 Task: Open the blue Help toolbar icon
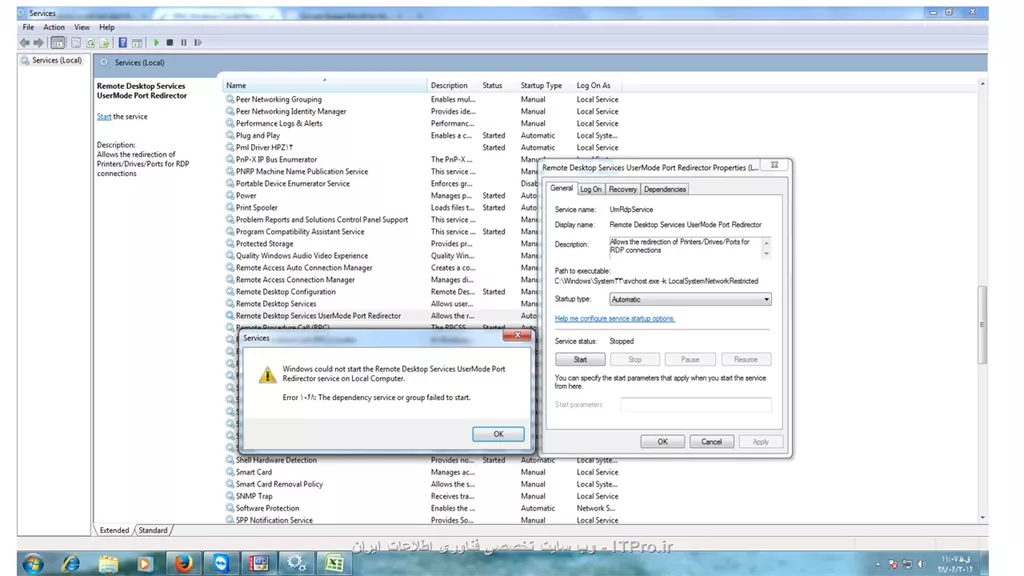(x=122, y=42)
